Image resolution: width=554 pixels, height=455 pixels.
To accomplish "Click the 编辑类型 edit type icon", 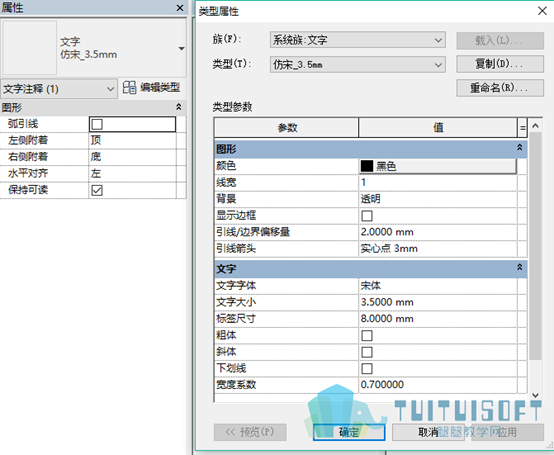I will [129, 87].
